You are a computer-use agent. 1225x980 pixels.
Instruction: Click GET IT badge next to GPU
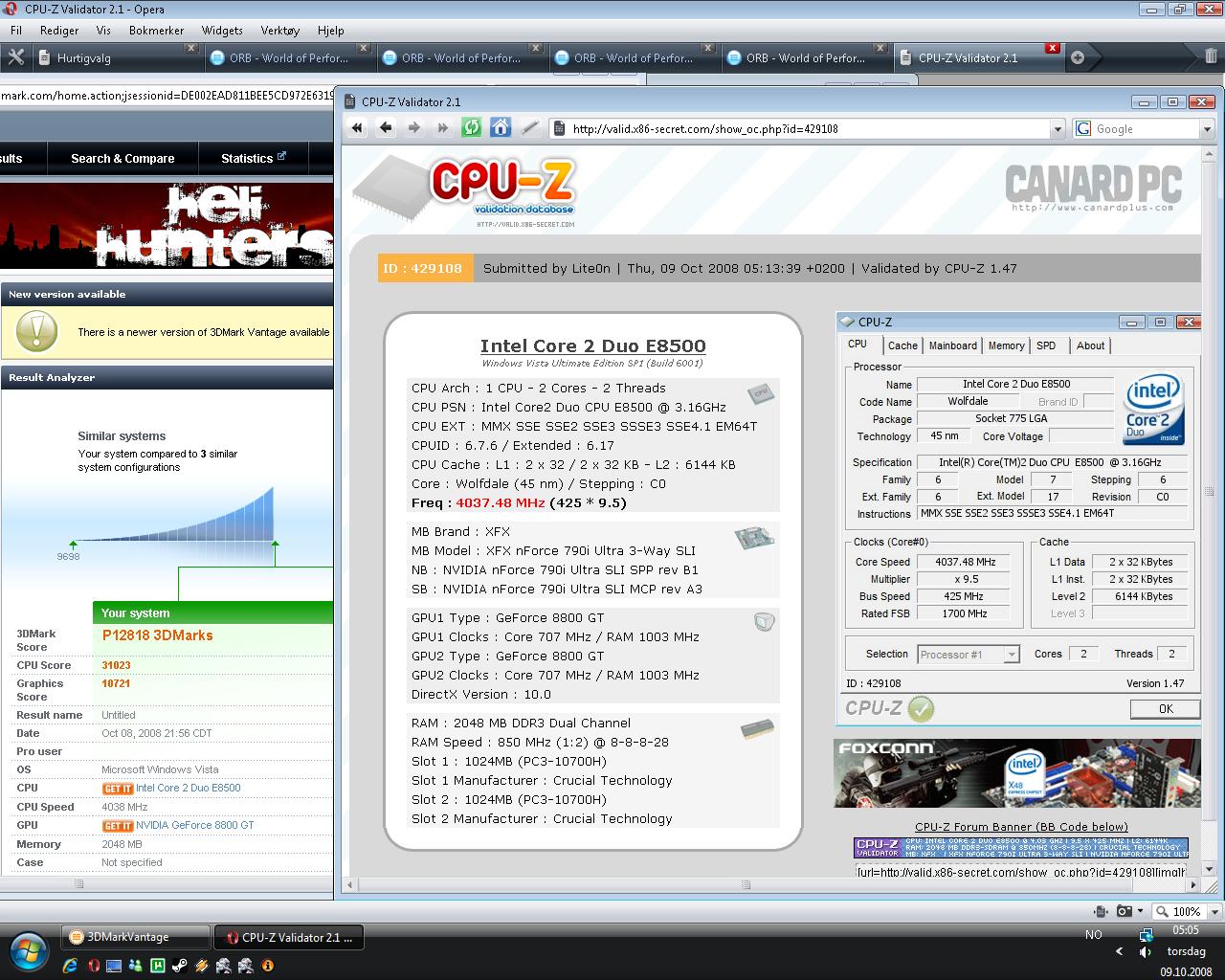118,826
